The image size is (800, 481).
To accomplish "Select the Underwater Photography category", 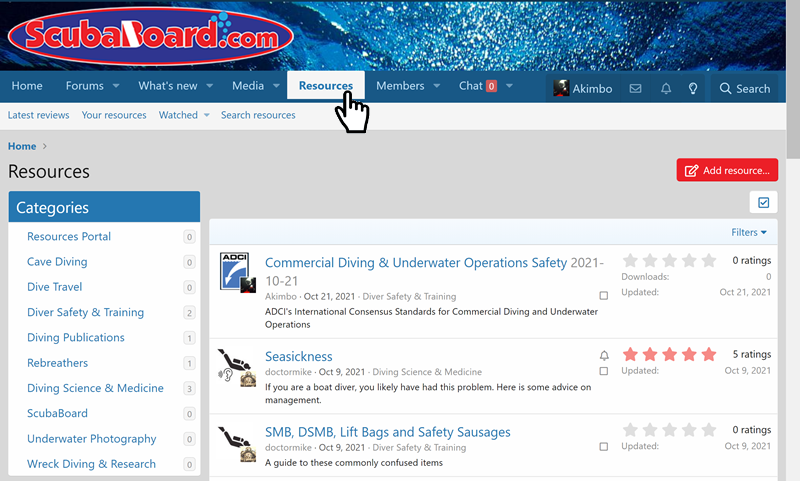I will coord(92,439).
